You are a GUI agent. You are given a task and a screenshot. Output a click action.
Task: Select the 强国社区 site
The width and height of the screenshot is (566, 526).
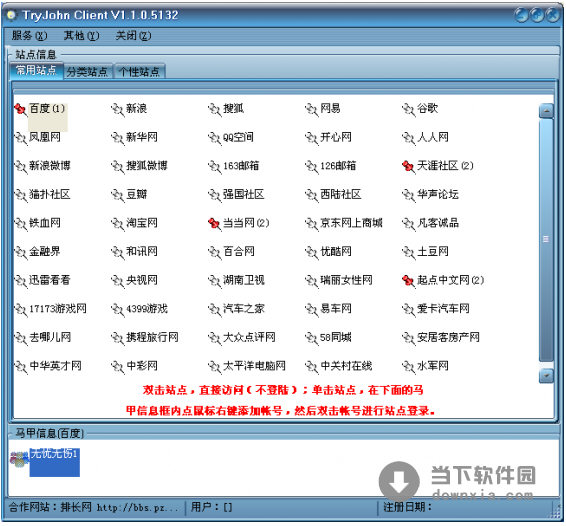(244, 195)
